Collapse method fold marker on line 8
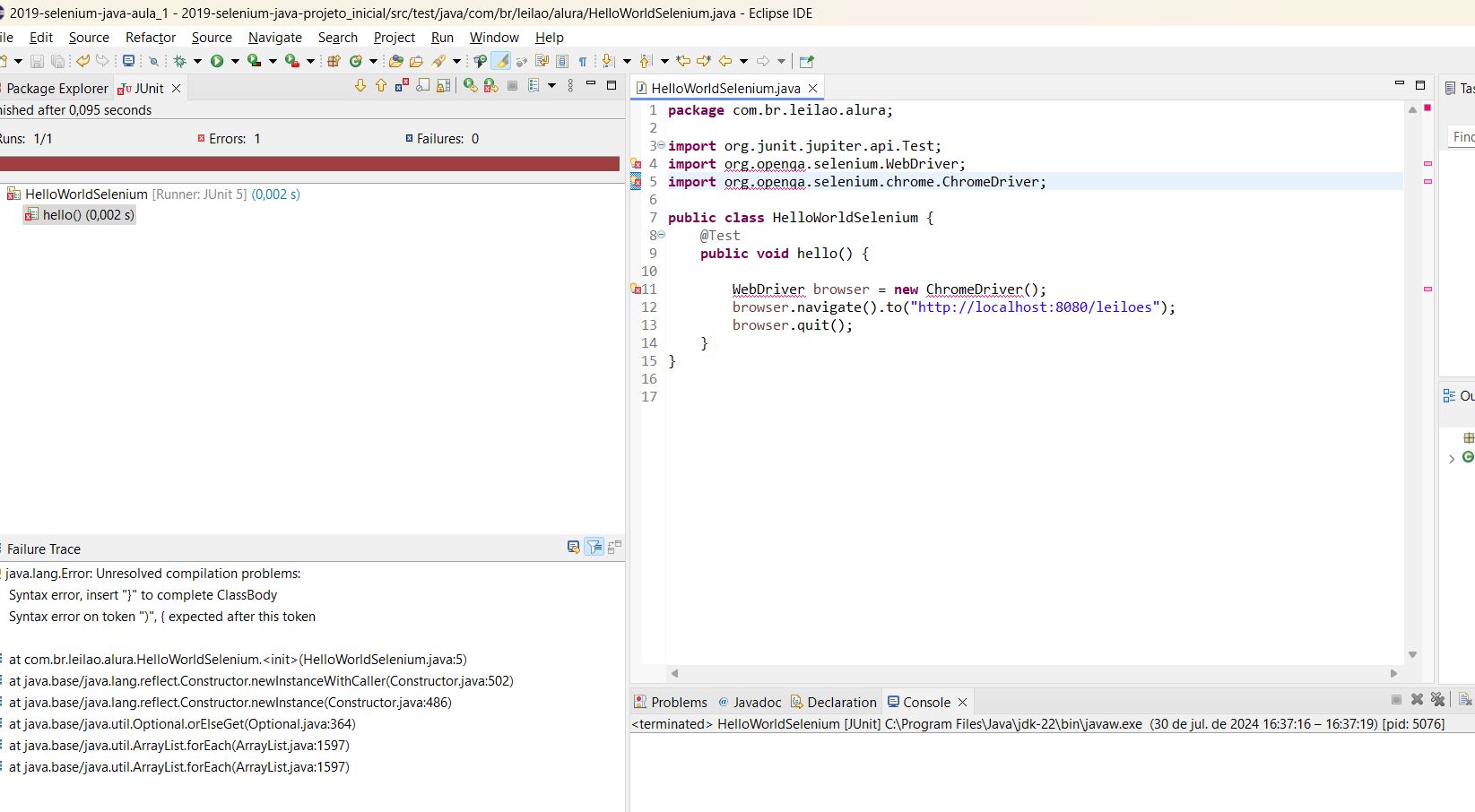Image resolution: width=1475 pixels, height=812 pixels. pyautogui.click(x=662, y=235)
